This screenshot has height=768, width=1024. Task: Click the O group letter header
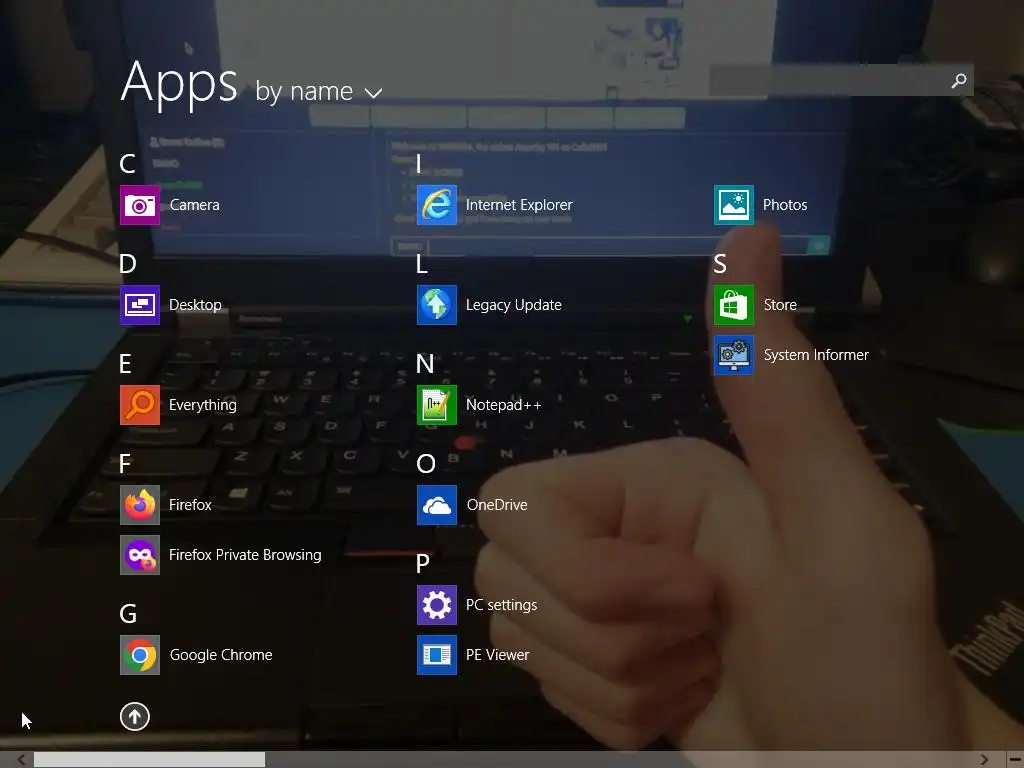[426, 464]
